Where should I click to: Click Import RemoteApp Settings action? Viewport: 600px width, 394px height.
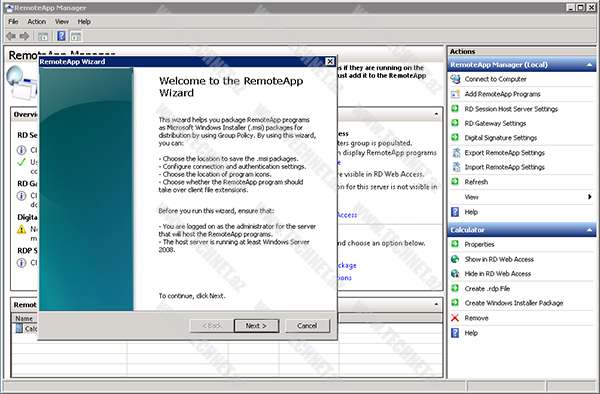(504, 168)
